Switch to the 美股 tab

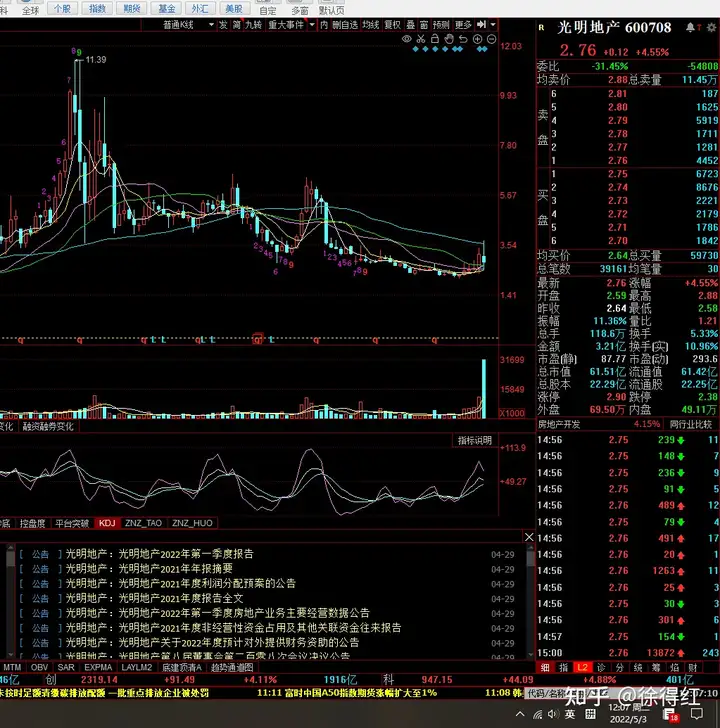click(234, 8)
